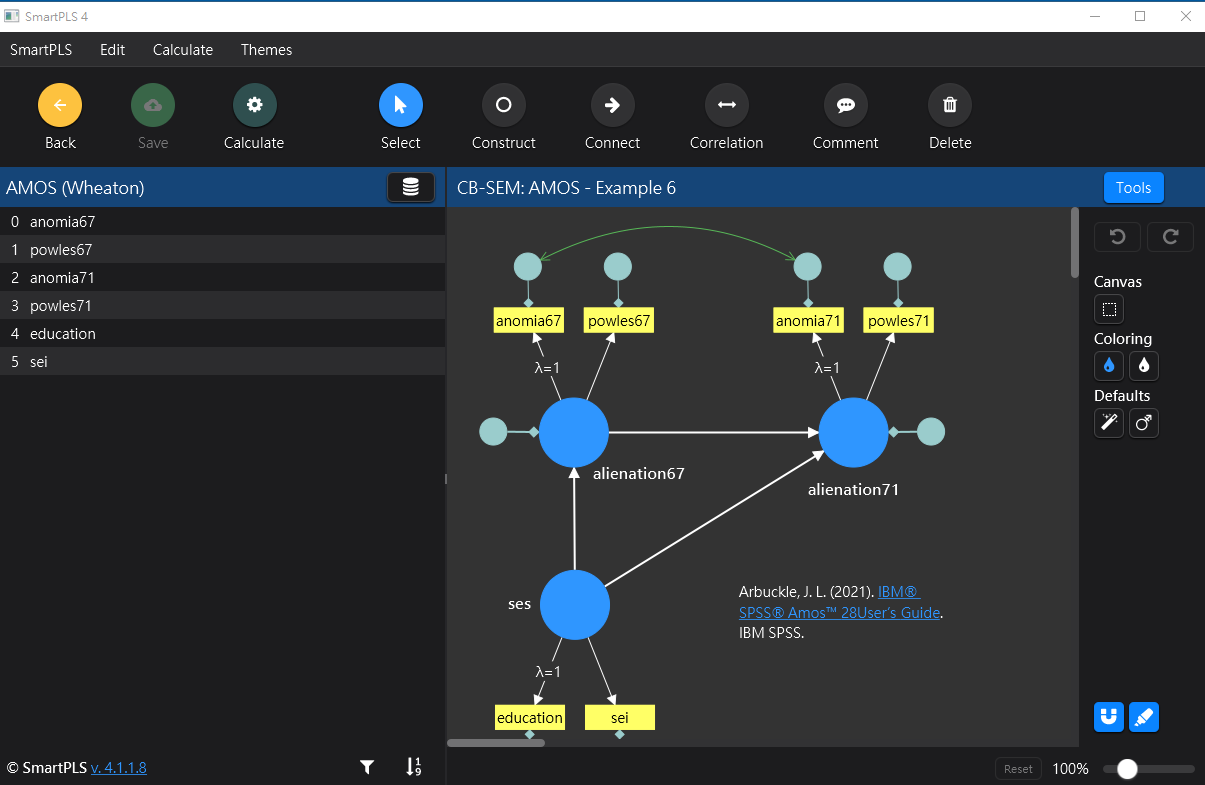Click the magic wand Defaults icon
Viewport: 1205px width, 785px height.
click(x=1109, y=423)
